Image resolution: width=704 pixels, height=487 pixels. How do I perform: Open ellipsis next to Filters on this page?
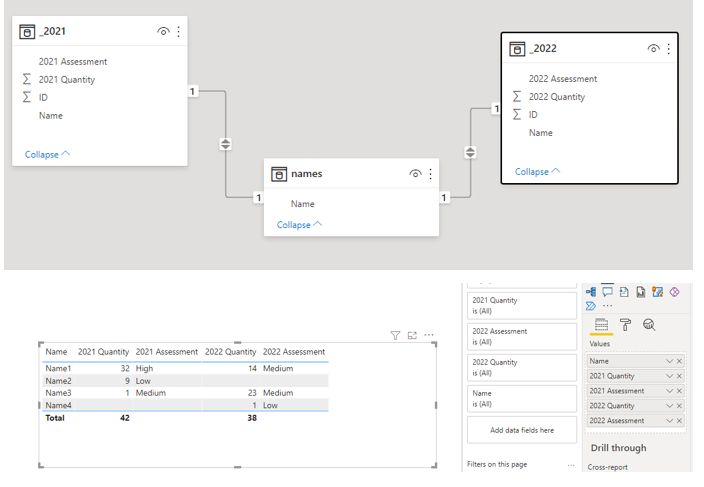[x=571, y=465]
